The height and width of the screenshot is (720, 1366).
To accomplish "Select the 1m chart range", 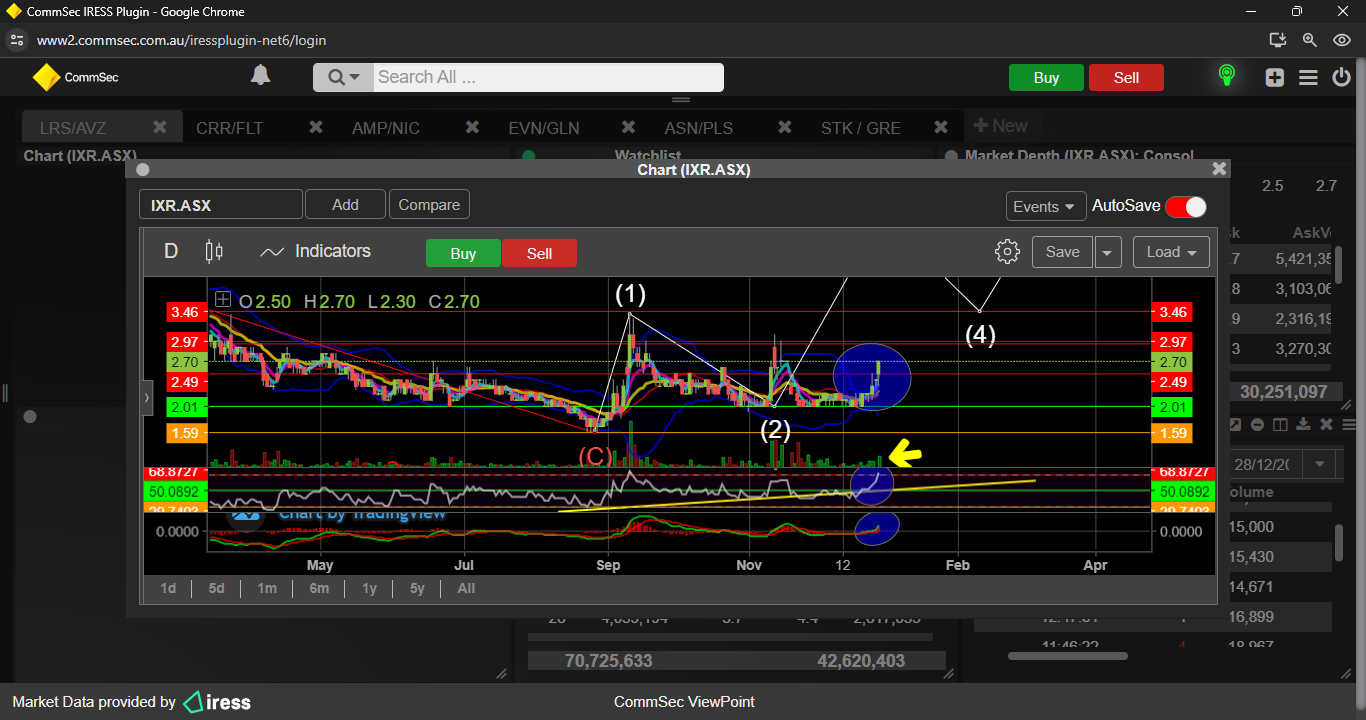I will tap(266, 588).
